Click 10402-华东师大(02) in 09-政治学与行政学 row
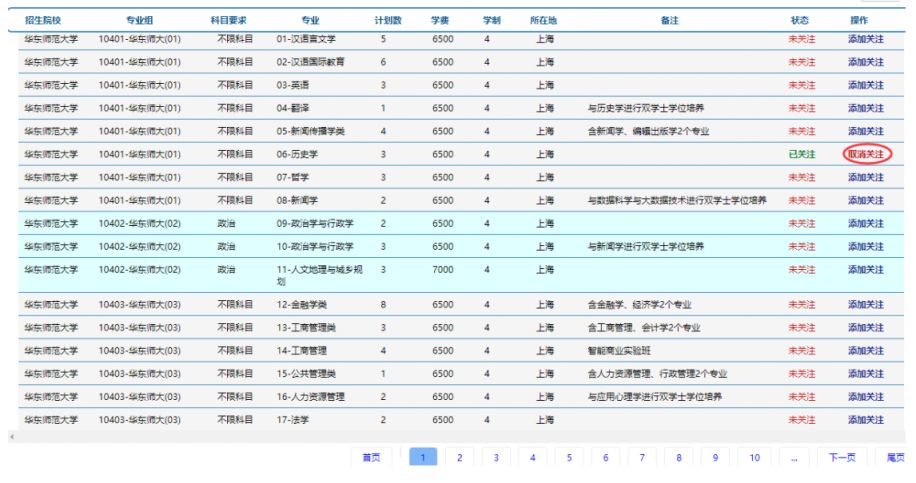916x483 pixels. (x=140, y=224)
